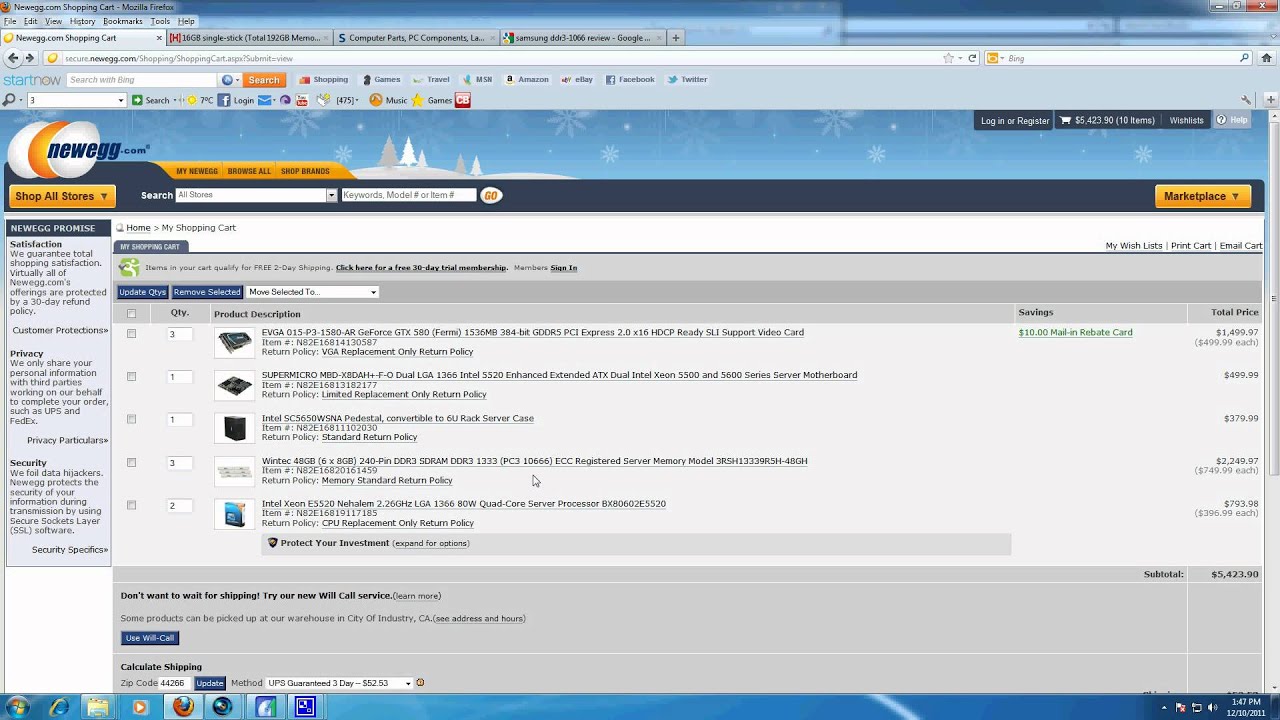Image resolution: width=1280 pixels, height=720 pixels.
Task: Open new tab with plus icon
Action: [676, 38]
